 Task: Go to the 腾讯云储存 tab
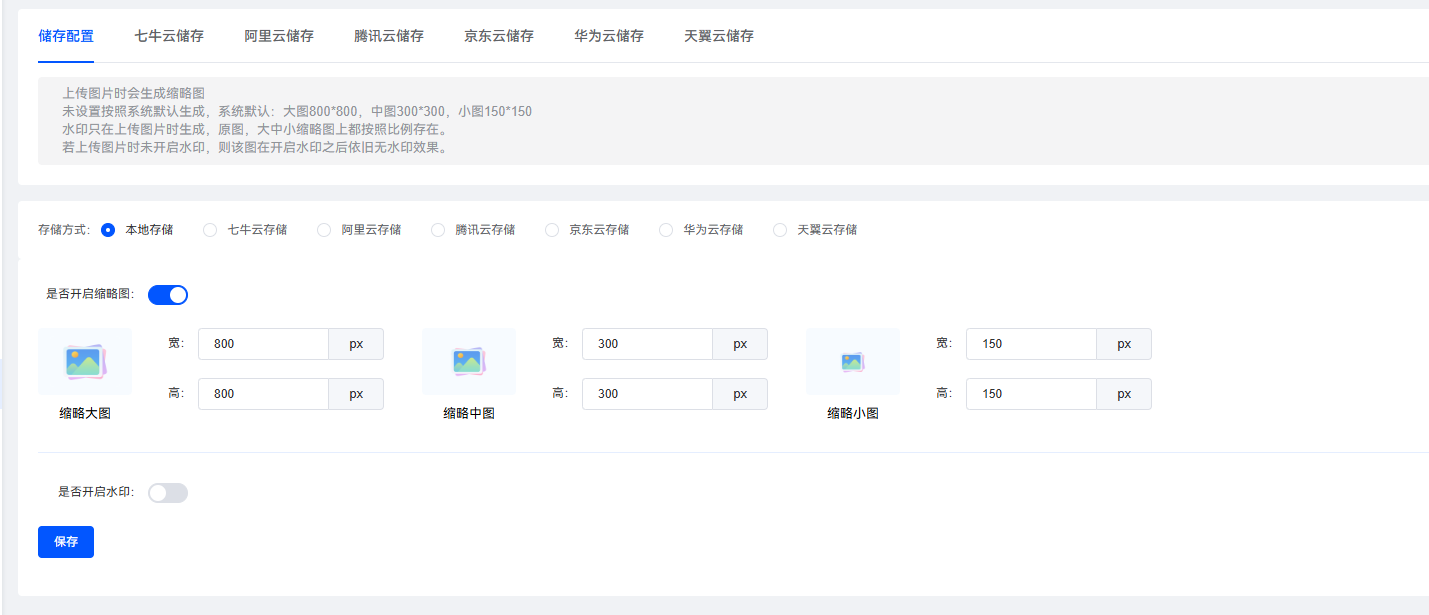(389, 36)
